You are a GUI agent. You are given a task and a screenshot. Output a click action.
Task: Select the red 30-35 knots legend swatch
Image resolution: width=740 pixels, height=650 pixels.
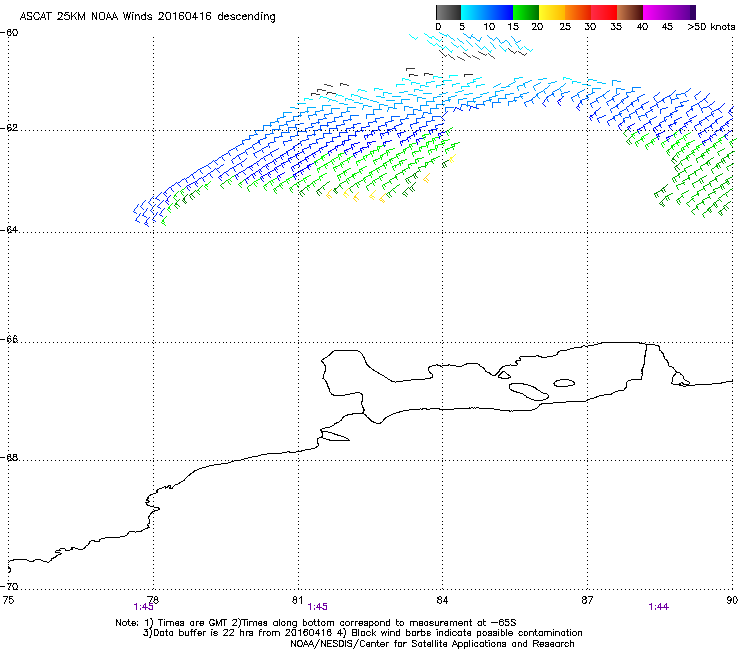click(x=604, y=12)
